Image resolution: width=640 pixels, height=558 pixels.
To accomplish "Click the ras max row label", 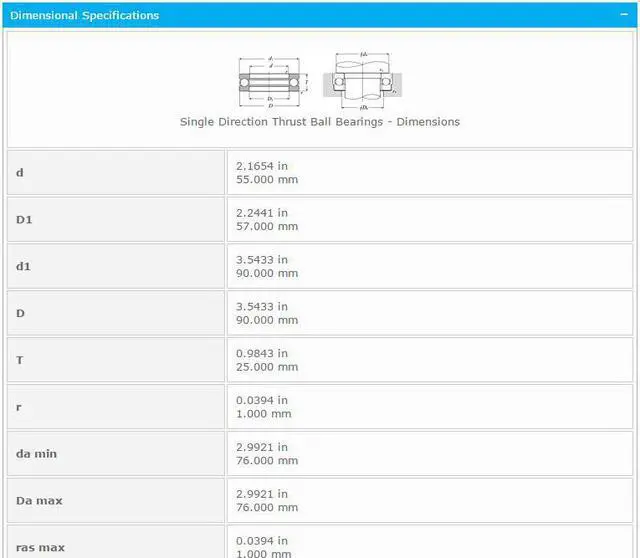I will pyautogui.click(x=40, y=547).
